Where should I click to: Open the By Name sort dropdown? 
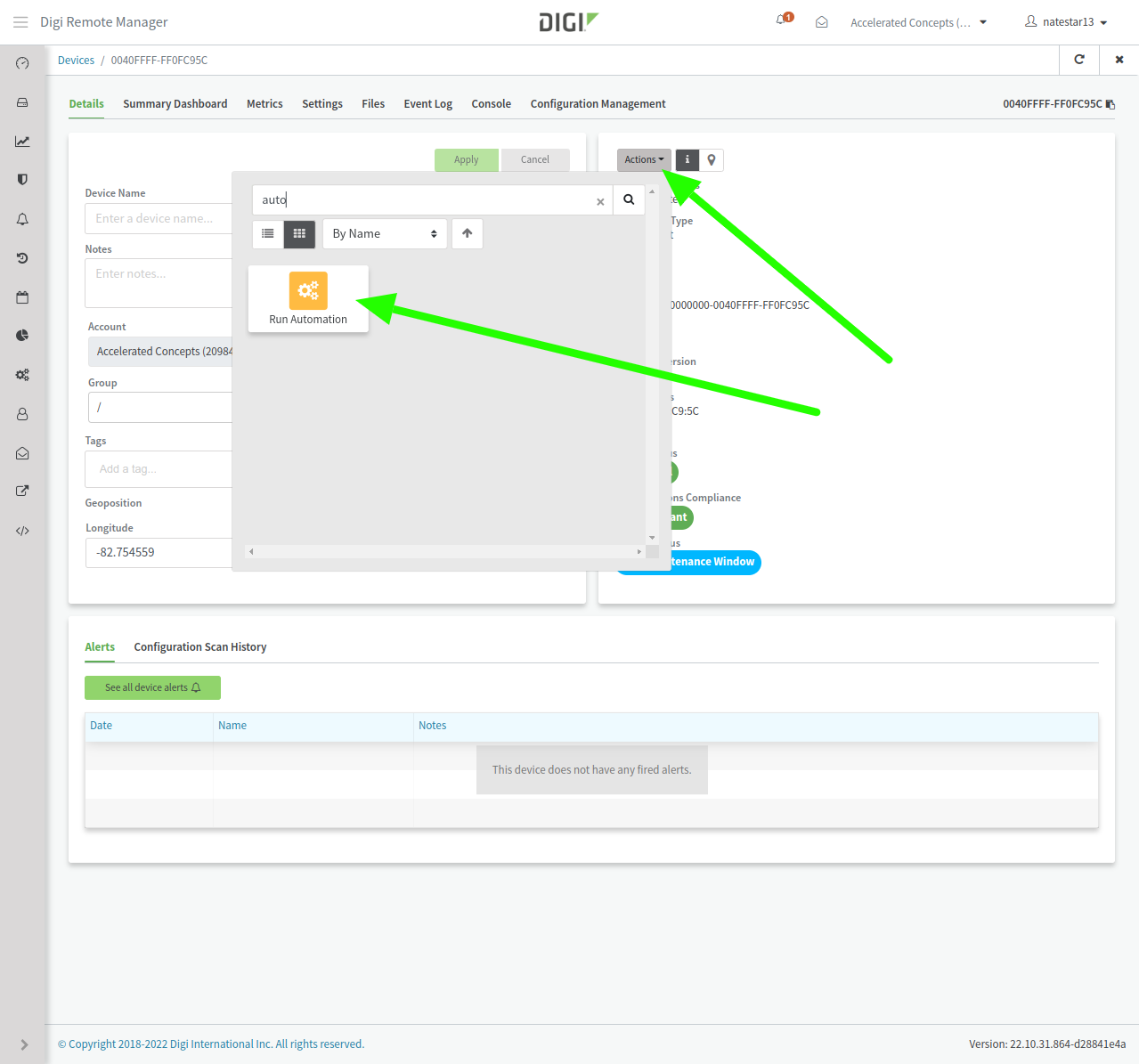385,233
